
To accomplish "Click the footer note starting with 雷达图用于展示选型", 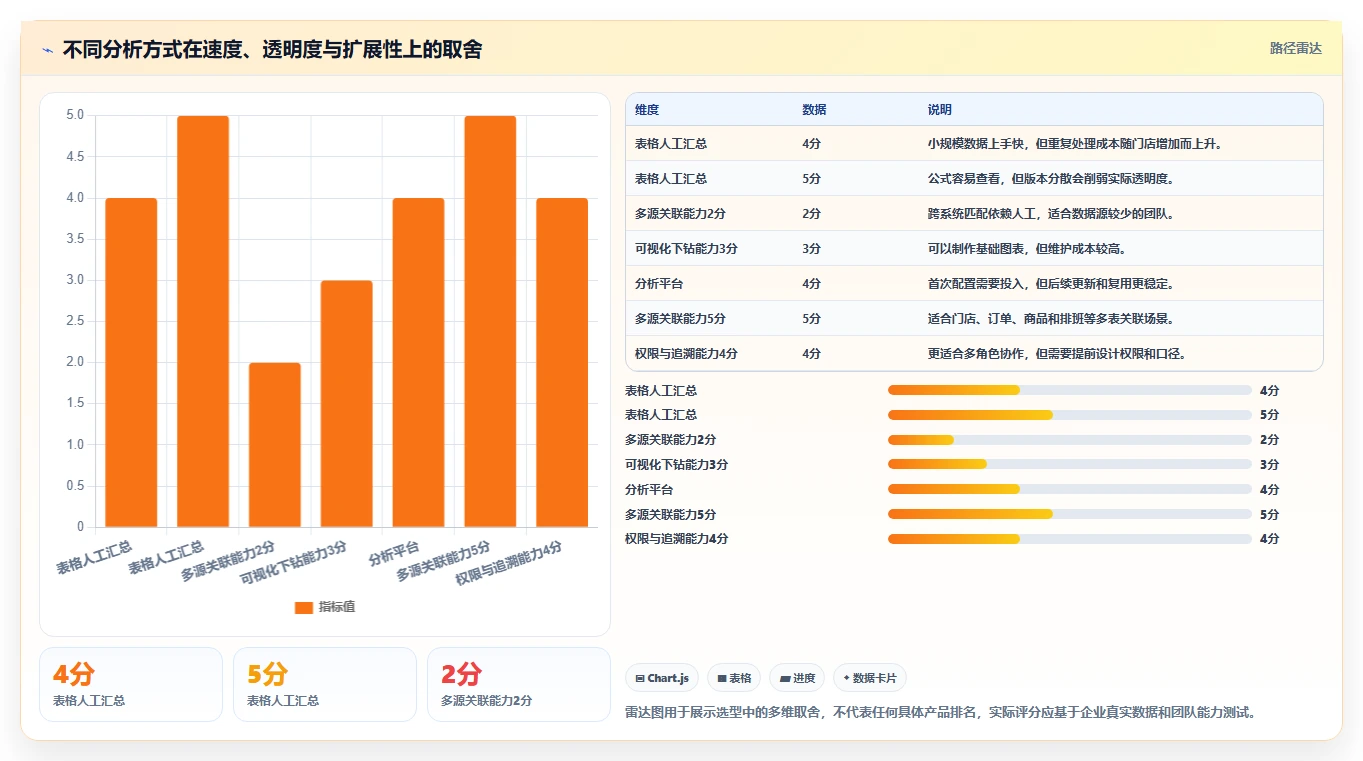I will [940, 713].
